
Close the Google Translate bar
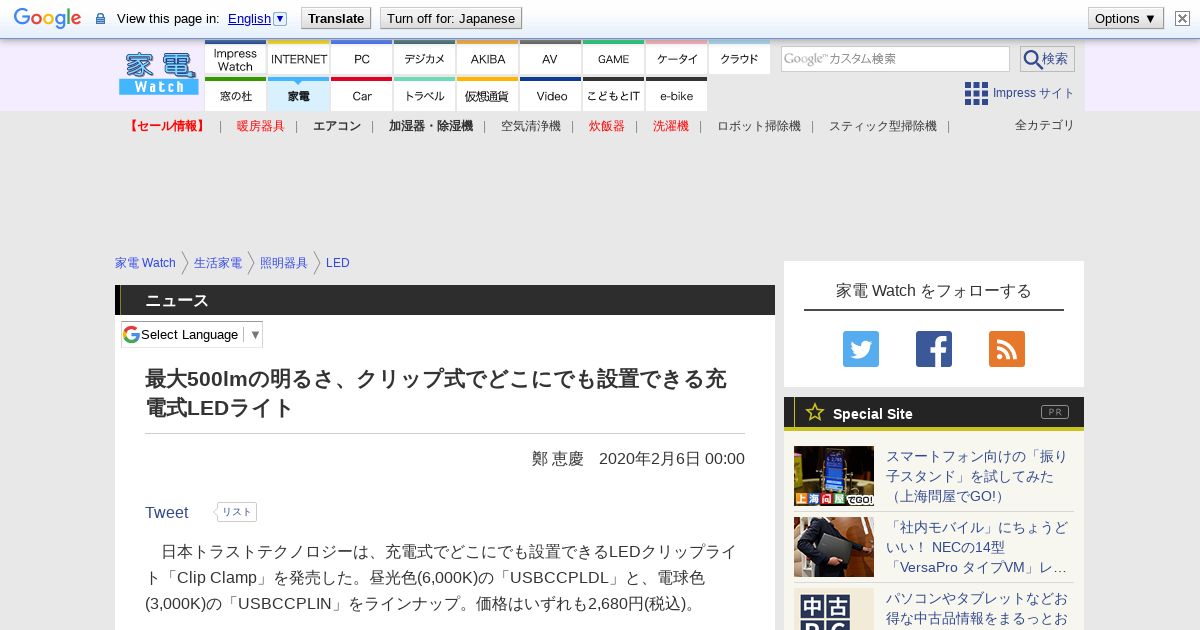pos(1182,18)
